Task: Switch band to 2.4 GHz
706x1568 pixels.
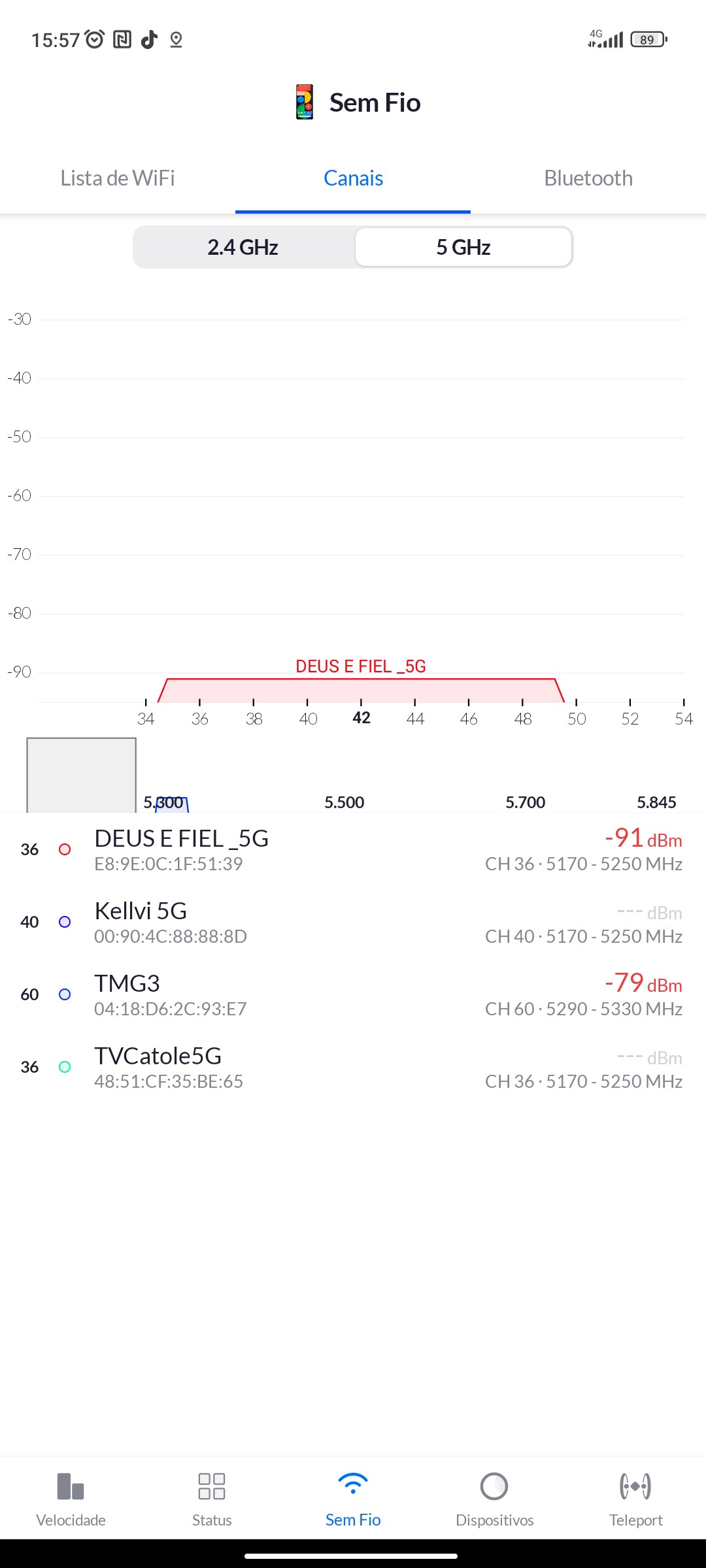Action: (243, 247)
